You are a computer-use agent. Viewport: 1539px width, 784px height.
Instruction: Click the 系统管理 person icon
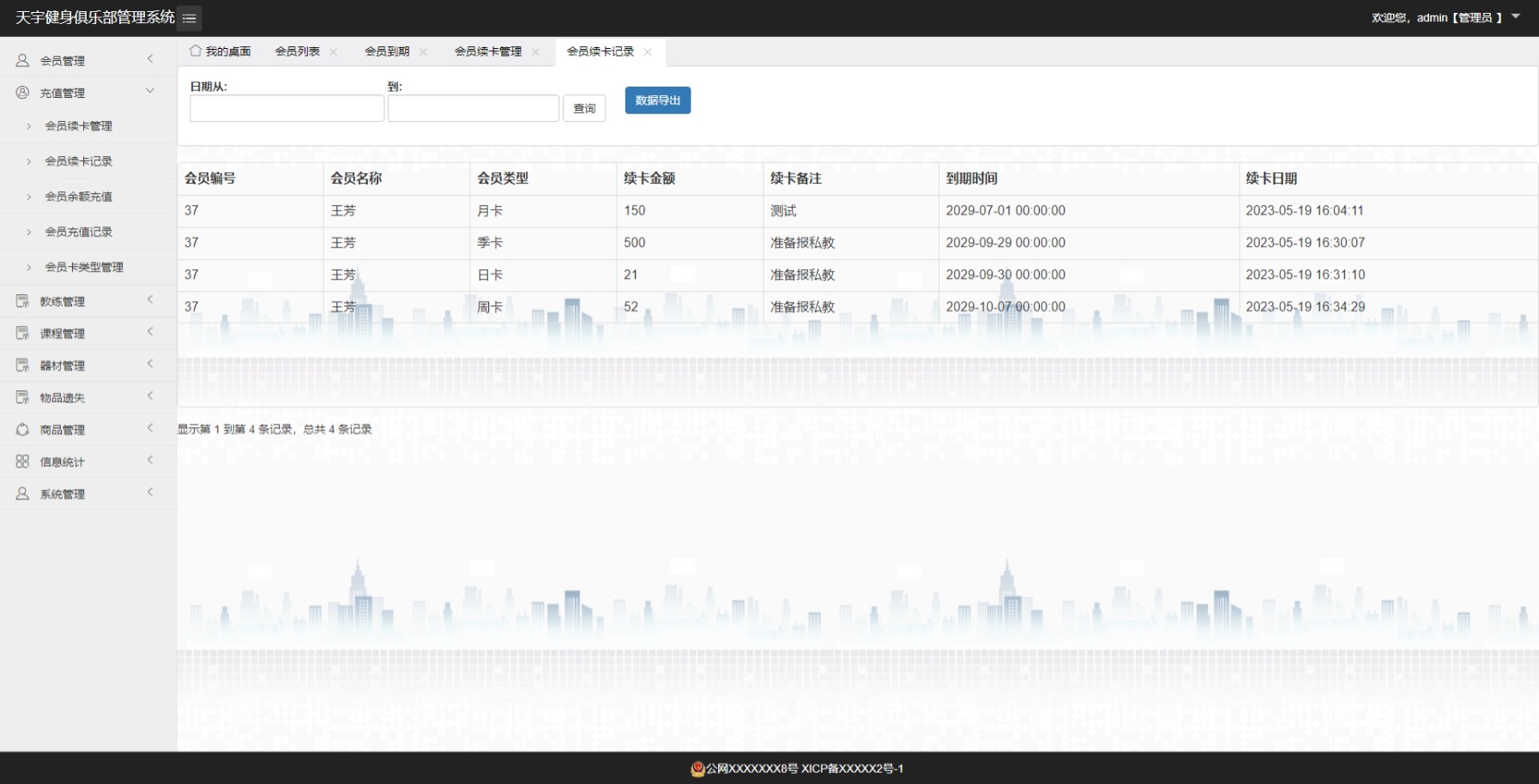(22, 493)
